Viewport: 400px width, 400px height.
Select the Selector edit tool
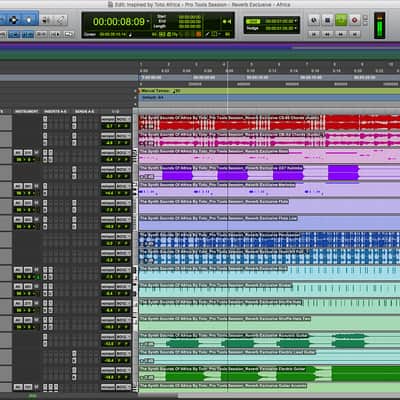13,20
